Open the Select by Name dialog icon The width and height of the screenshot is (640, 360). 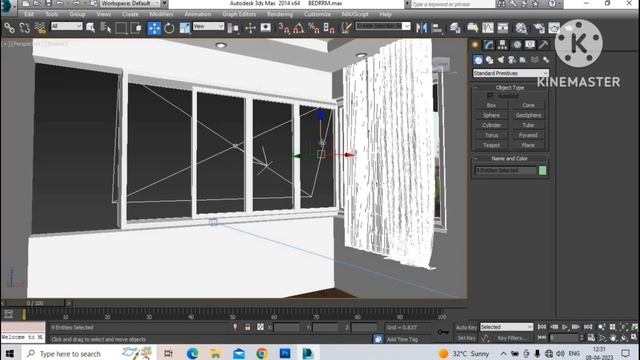pos(106,28)
